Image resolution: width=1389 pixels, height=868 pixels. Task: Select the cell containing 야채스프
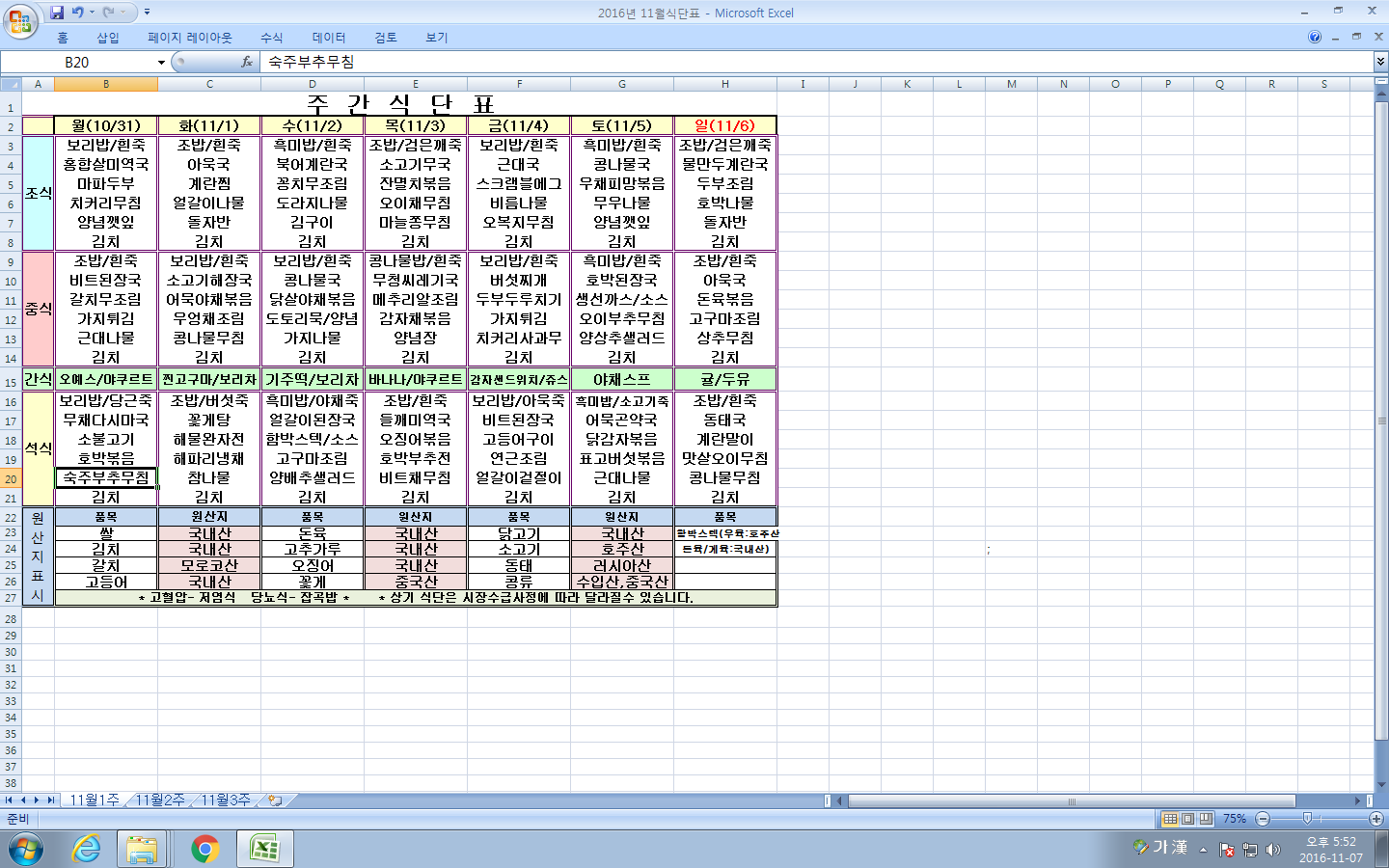[622, 379]
